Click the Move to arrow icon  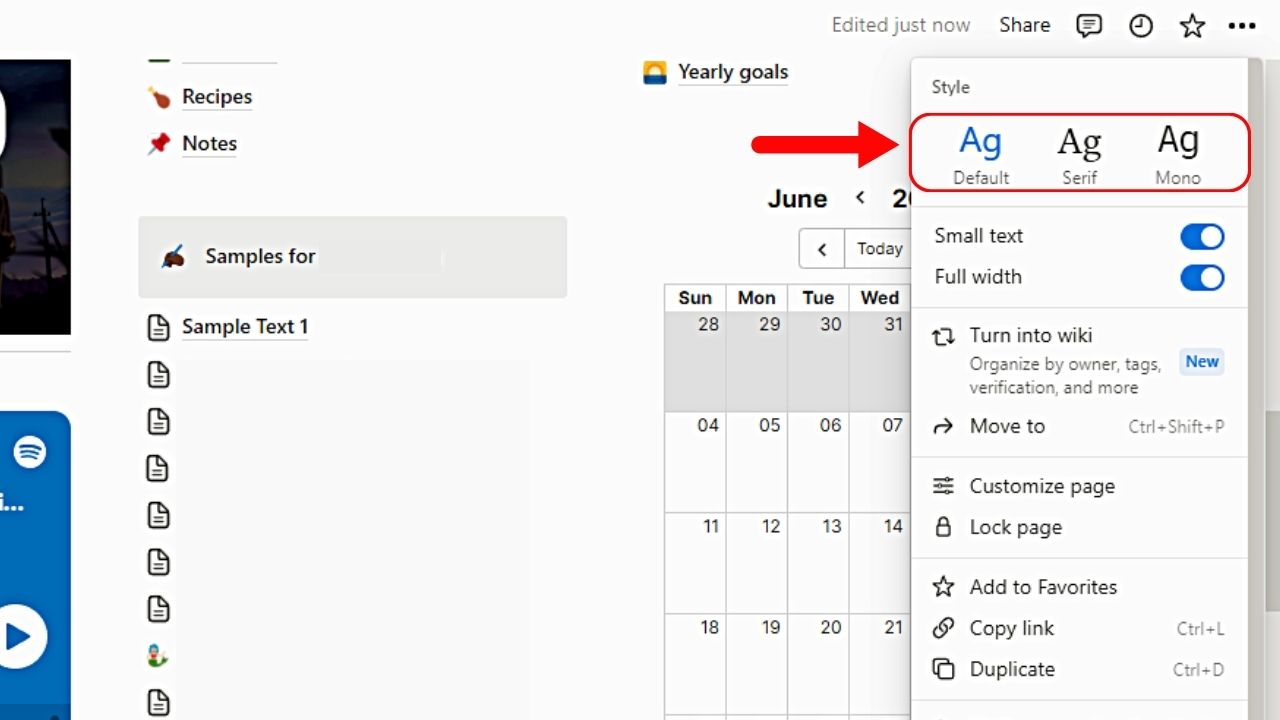click(943, 426)
